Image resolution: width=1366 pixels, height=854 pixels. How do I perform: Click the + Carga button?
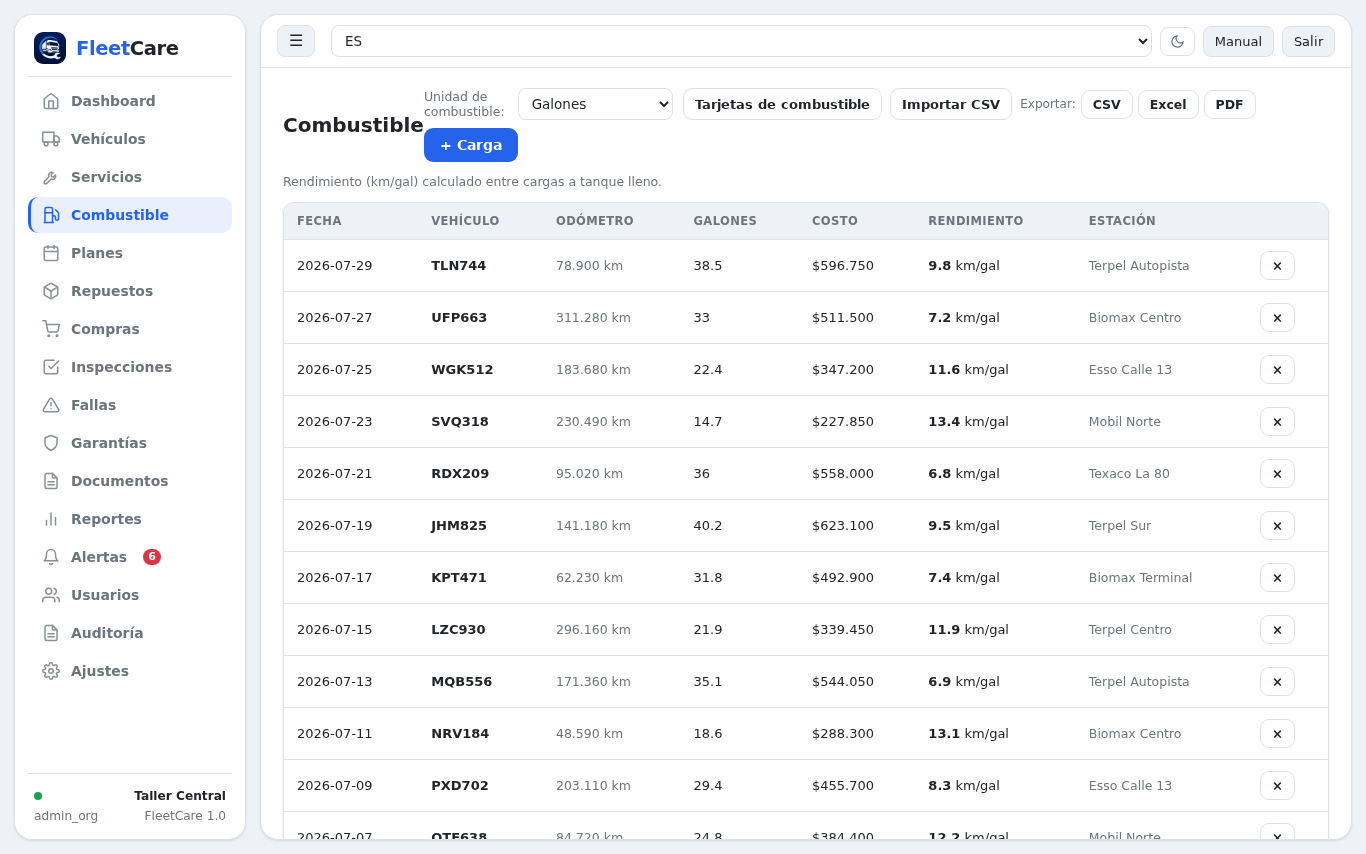471,145
